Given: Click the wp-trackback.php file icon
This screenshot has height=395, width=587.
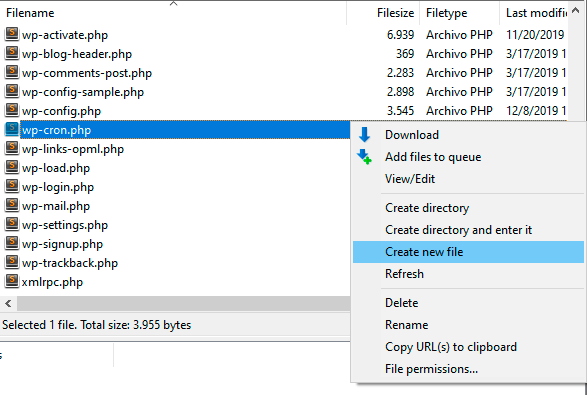Looking at the screenshot, I should 12,263.
